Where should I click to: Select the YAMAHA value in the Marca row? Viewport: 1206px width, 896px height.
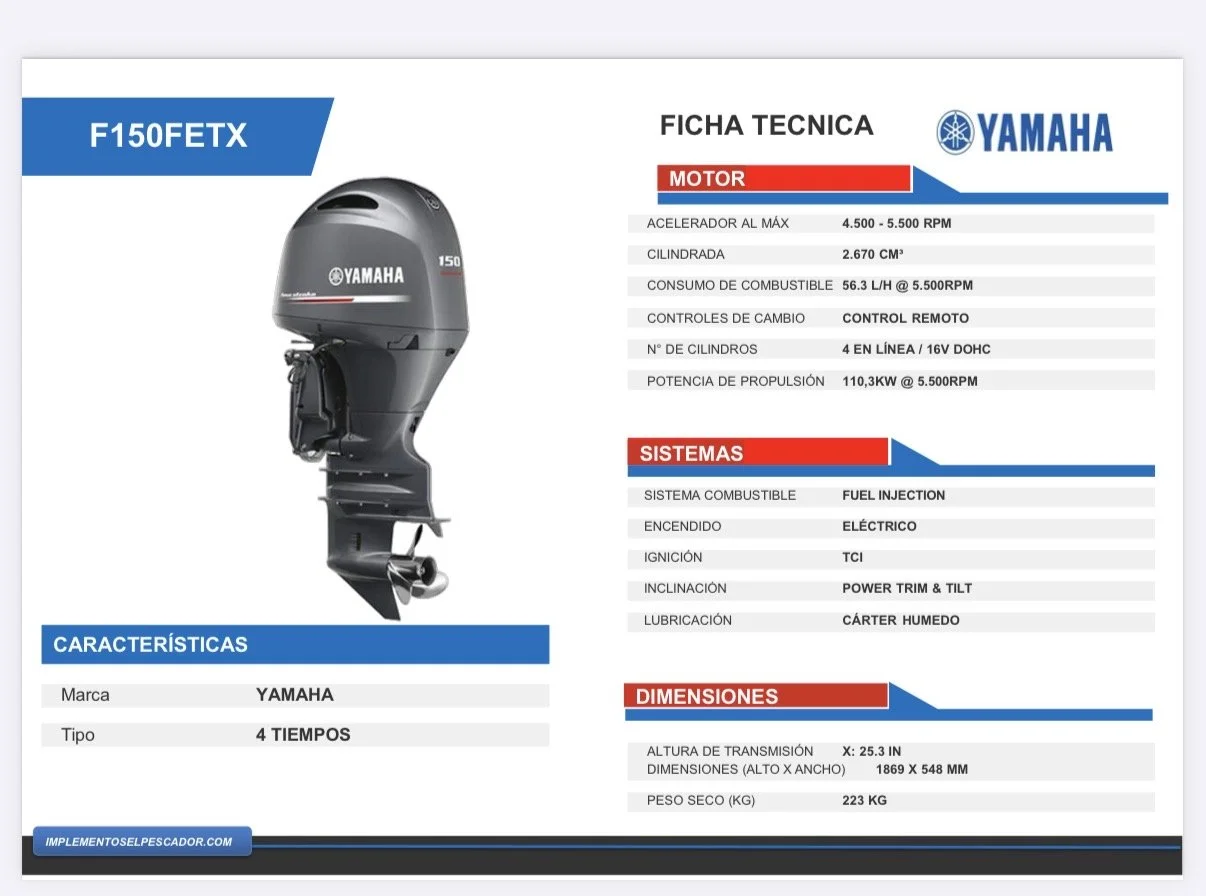pyautogui.click(x=295, y=695)
